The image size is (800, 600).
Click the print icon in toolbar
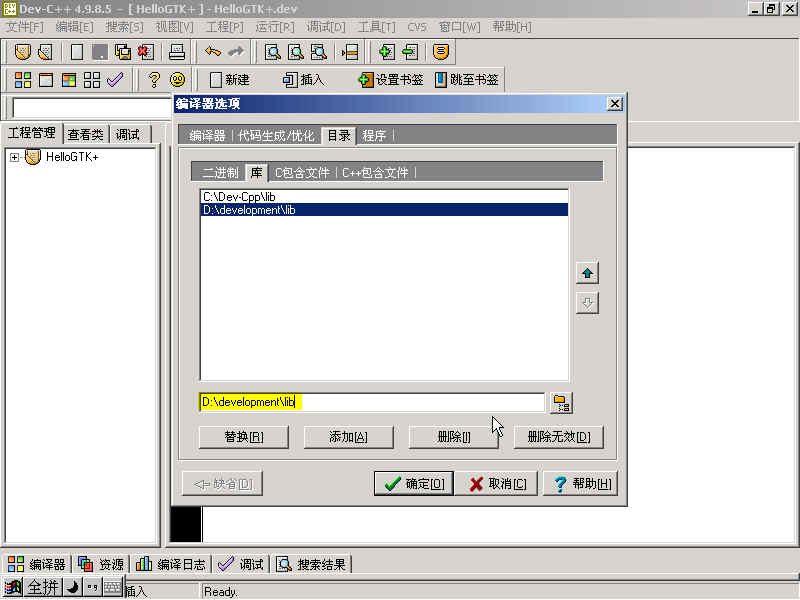click(x=176, y=52)
